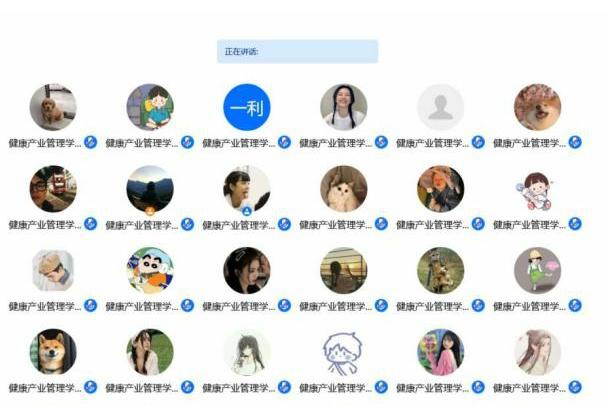The image size is (609, 406).
Task: Click the orange badge on the mountain silhouette avatar
Action: 150,211
